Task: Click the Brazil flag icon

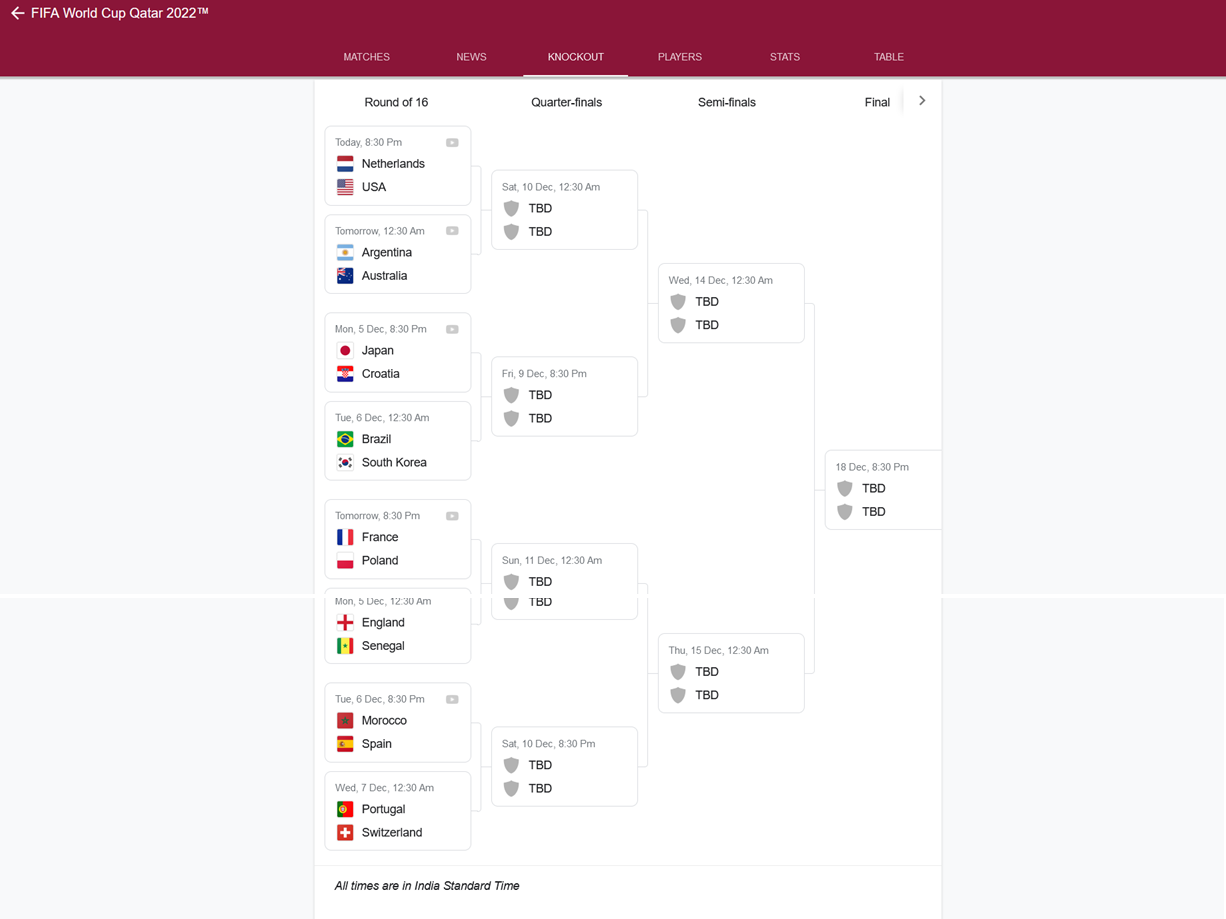Action: [345, 439]
